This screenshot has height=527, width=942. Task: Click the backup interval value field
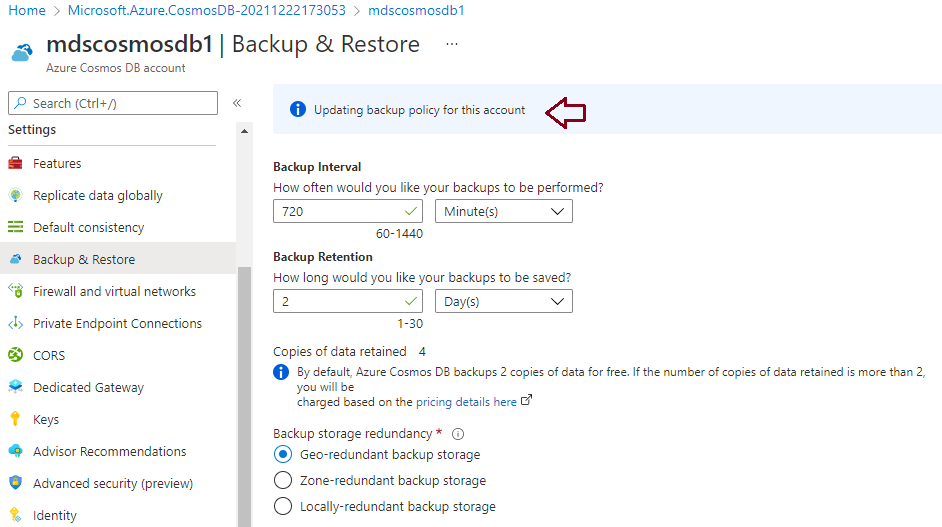pos(348,212)
